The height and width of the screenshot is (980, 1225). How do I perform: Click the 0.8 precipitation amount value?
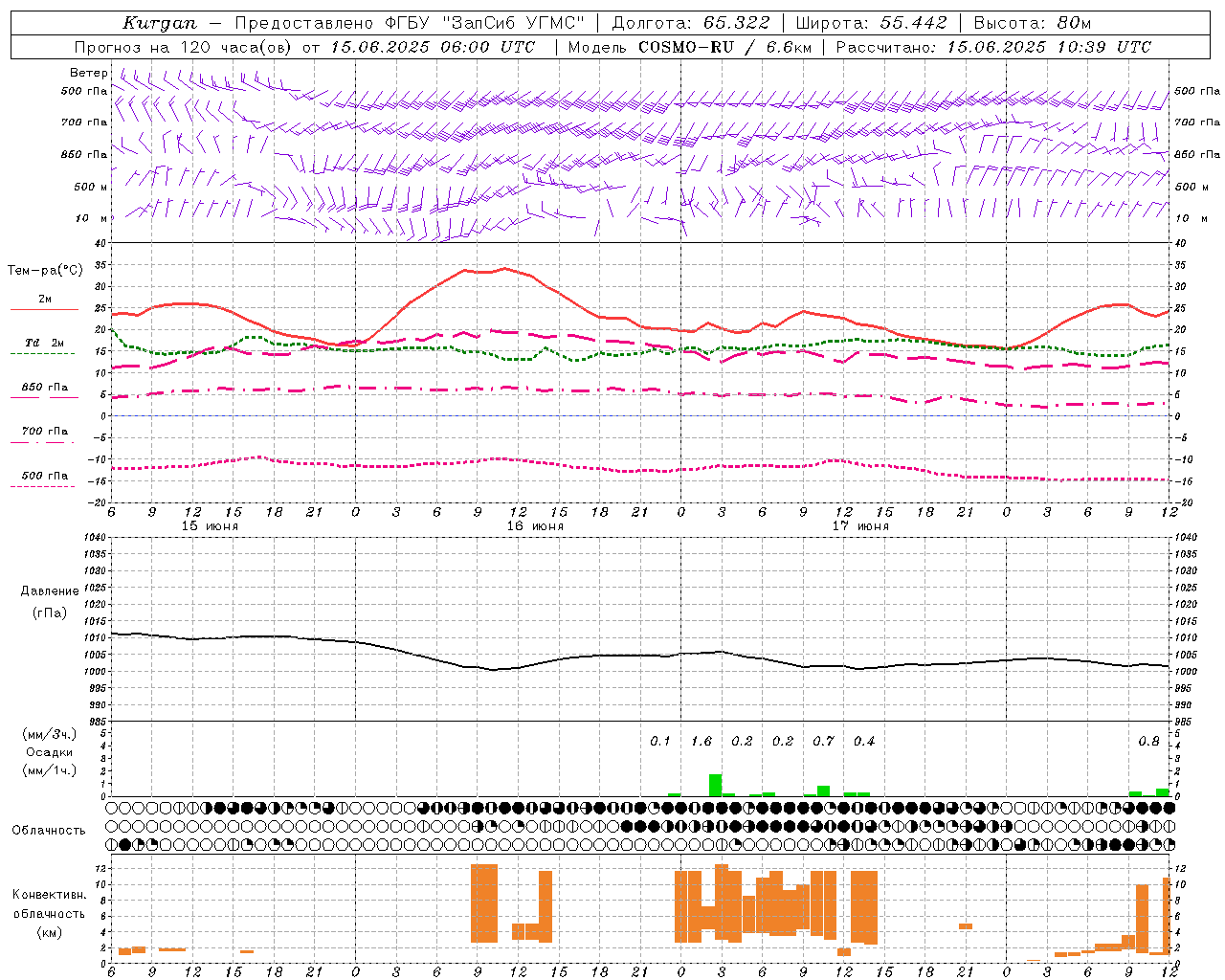coord(1148,742)
